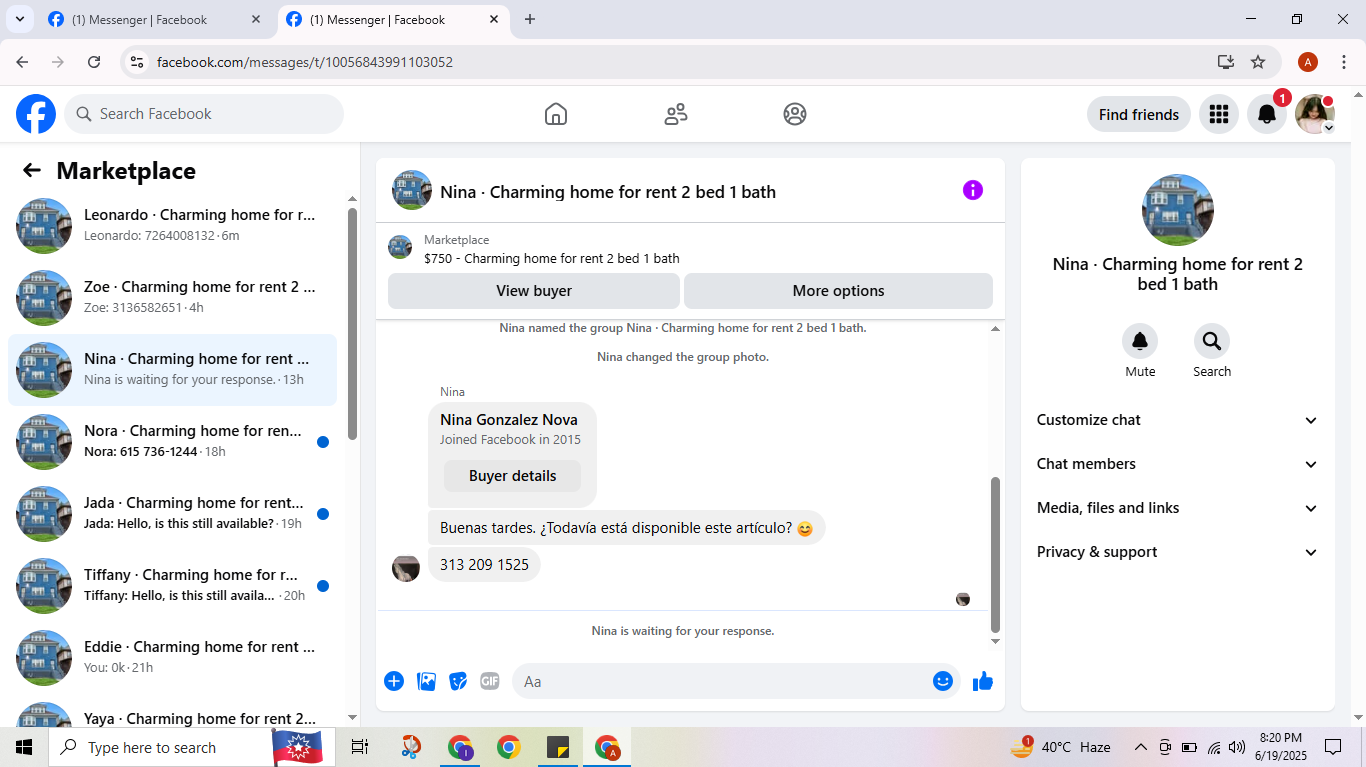This screenshot has width=1366, height=767.
Task: Open the Facebook menu grid icon
Action: (1218, 114)
